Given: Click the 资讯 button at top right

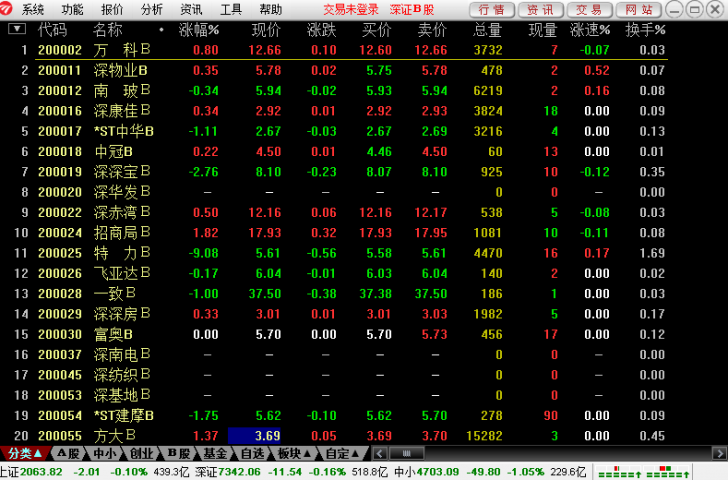Looking at the screenshot, I should [x=541, y=9].
